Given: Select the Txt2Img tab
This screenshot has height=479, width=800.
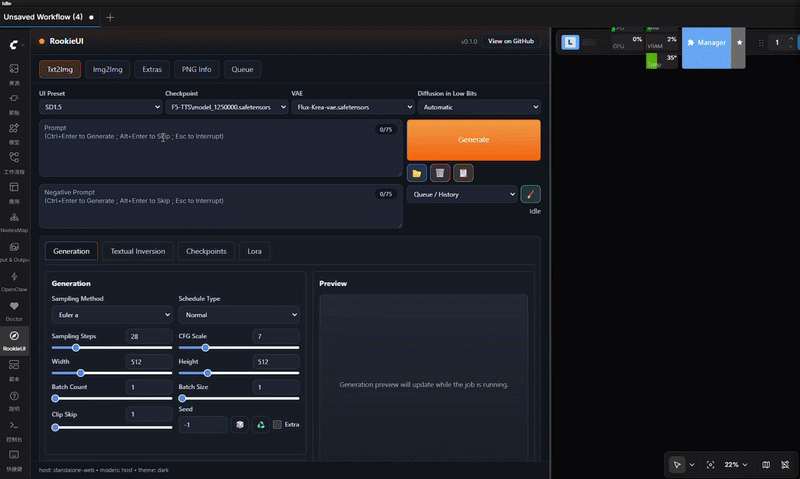Looking at the screenshot, I should click(60, 69).
